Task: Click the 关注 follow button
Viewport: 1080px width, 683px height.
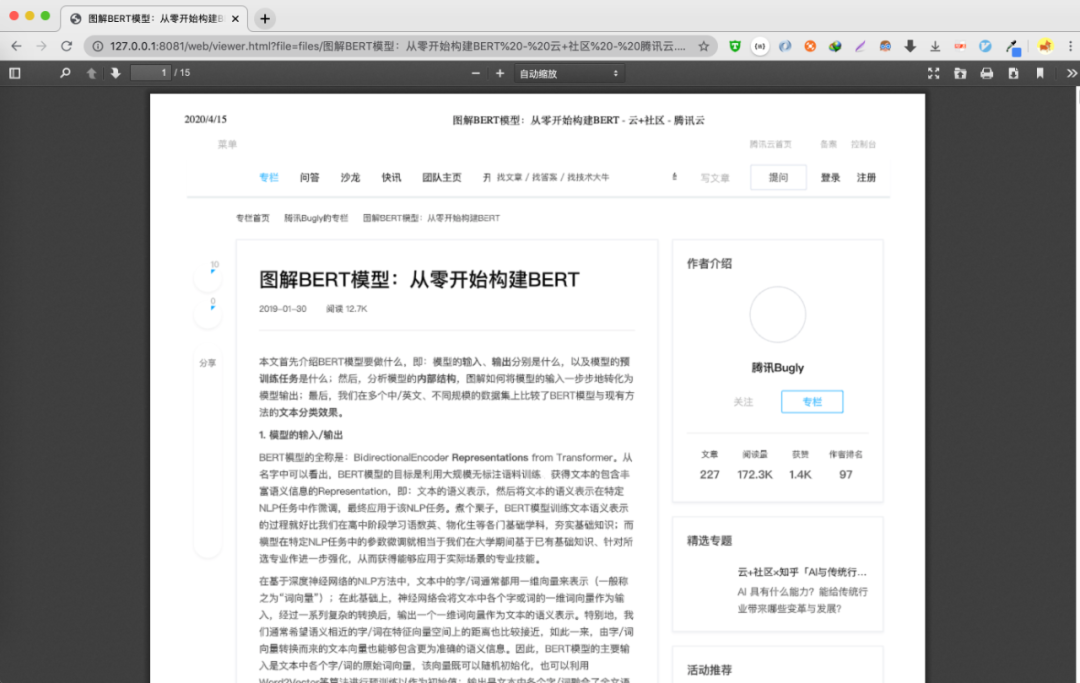Action: [743, 402]
